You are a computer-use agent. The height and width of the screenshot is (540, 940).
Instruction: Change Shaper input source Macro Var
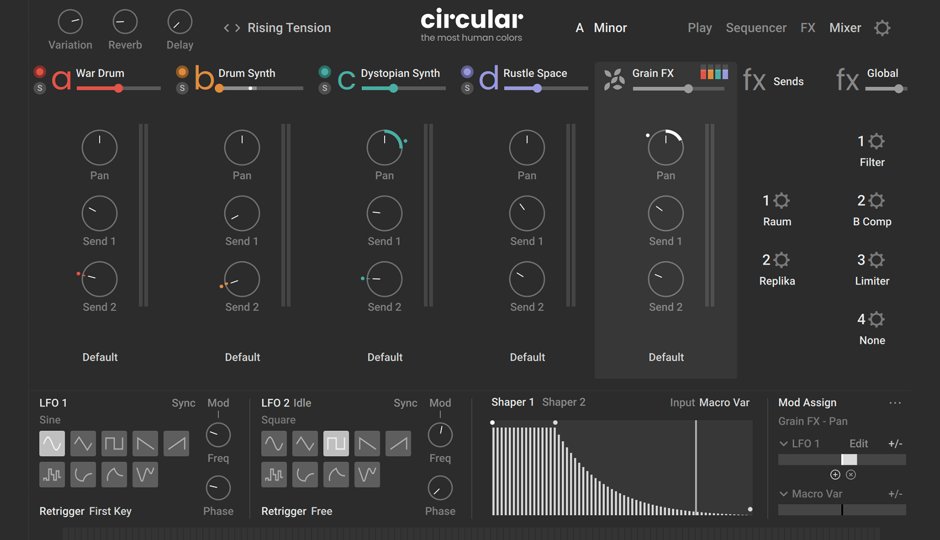[x=724, y=403]
